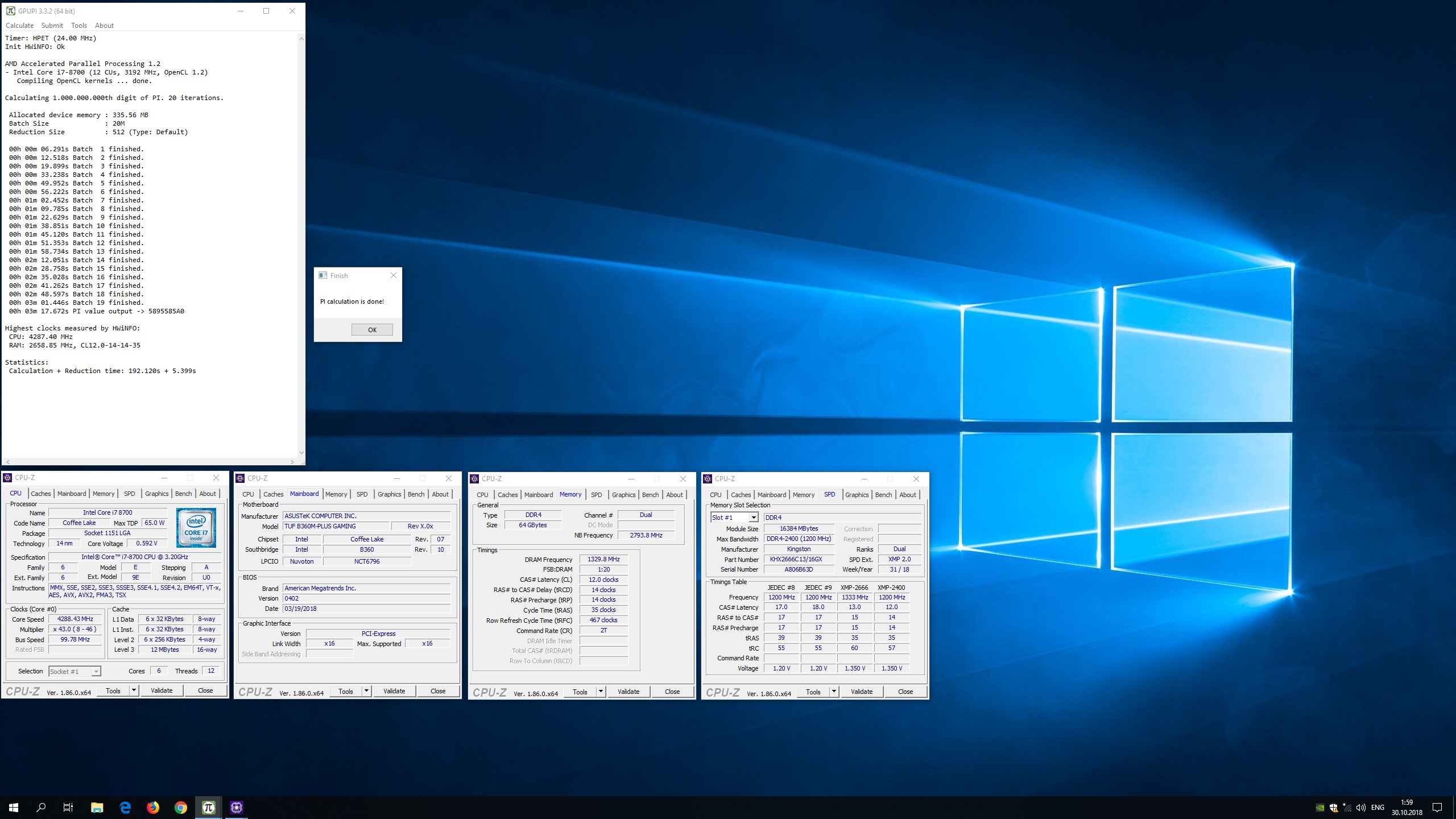Open the Calculate menu in GPUPI
This screenshot has width=1456, height=819.
coord(20,26)
